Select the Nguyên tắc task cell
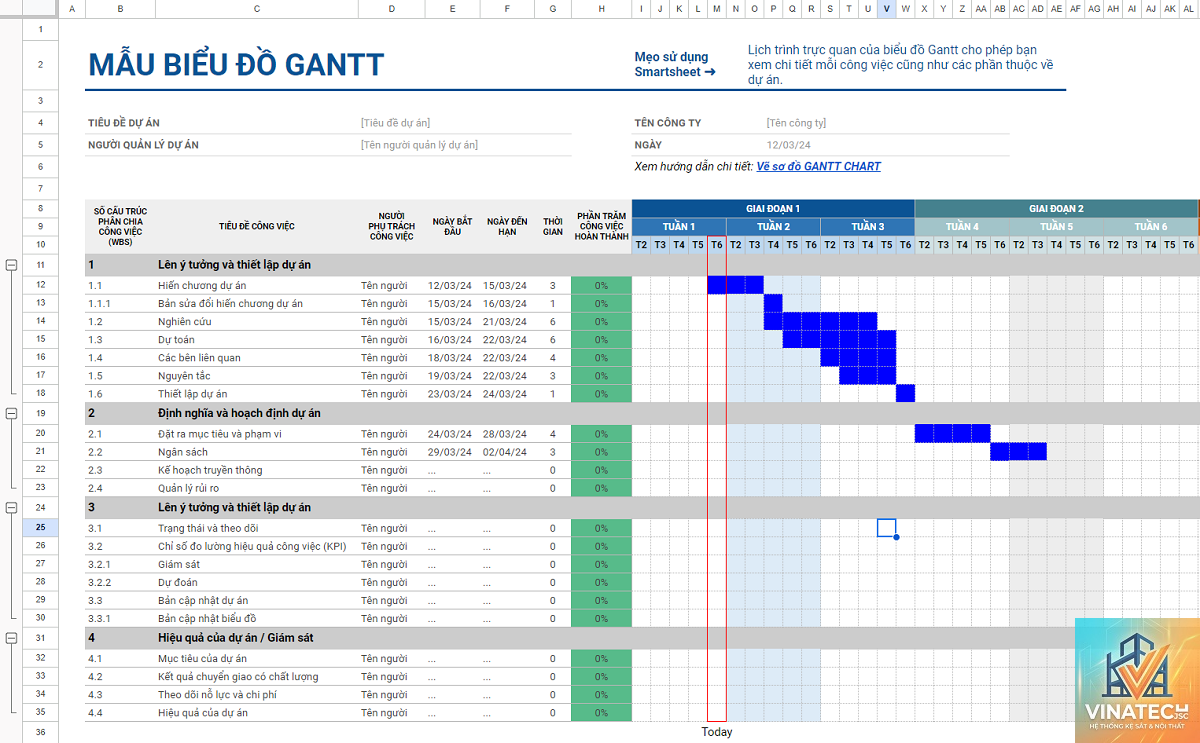The width and height of the screenshot is (1200, 743). [257, 375]
